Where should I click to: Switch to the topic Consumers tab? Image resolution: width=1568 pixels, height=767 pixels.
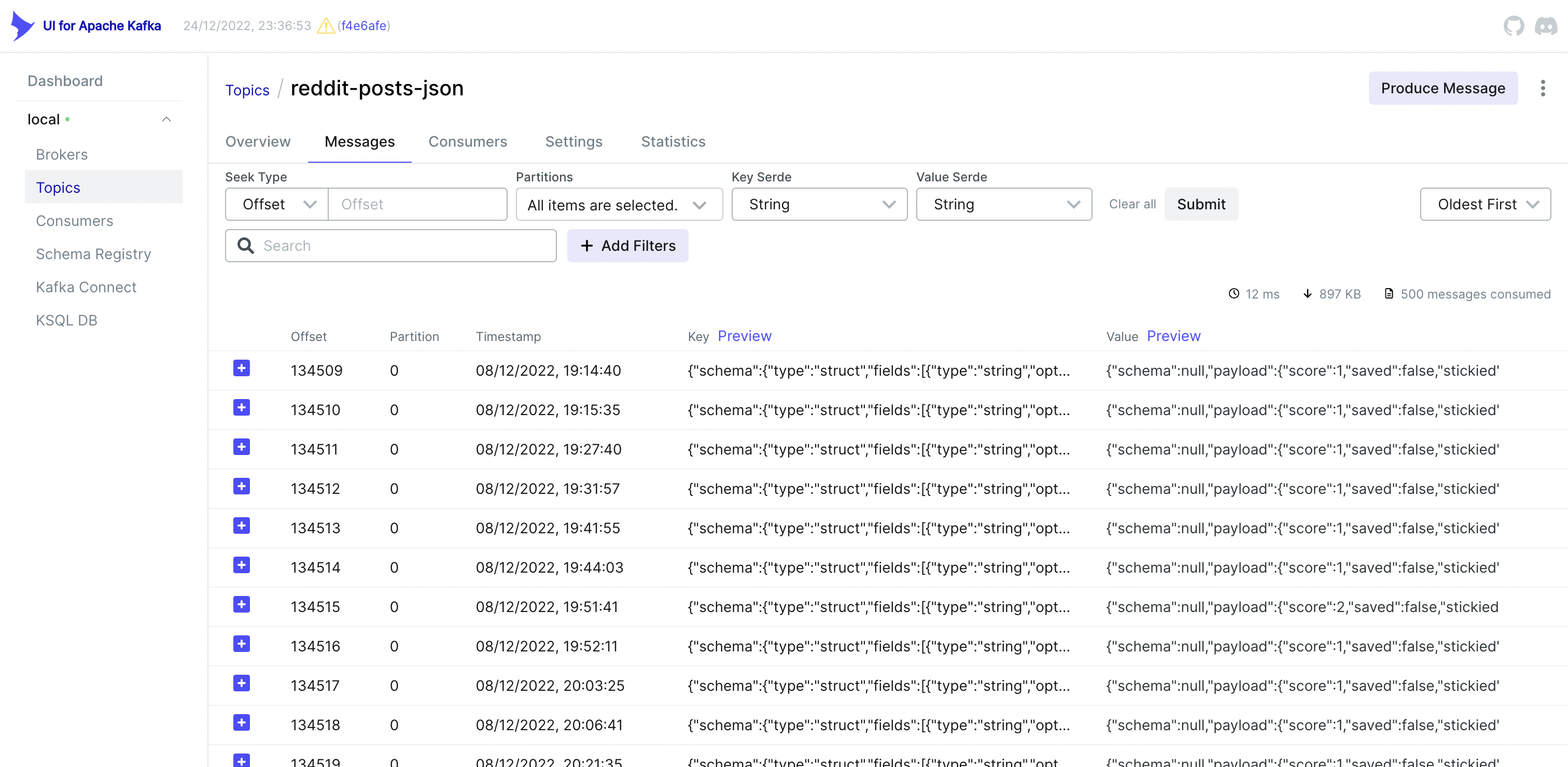tap(468, 141)
